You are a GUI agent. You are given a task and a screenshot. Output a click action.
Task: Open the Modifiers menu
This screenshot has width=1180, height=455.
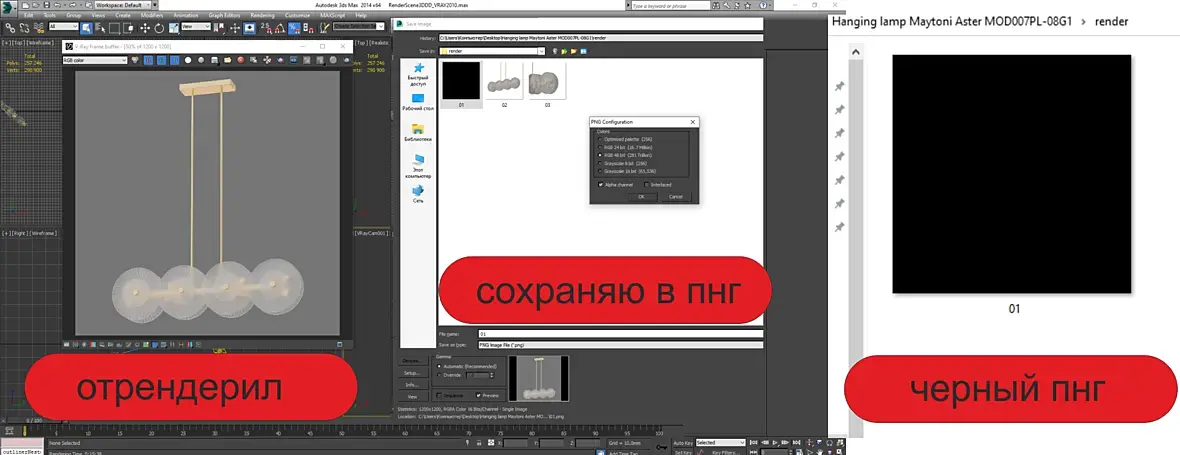[x=152, y=15]
